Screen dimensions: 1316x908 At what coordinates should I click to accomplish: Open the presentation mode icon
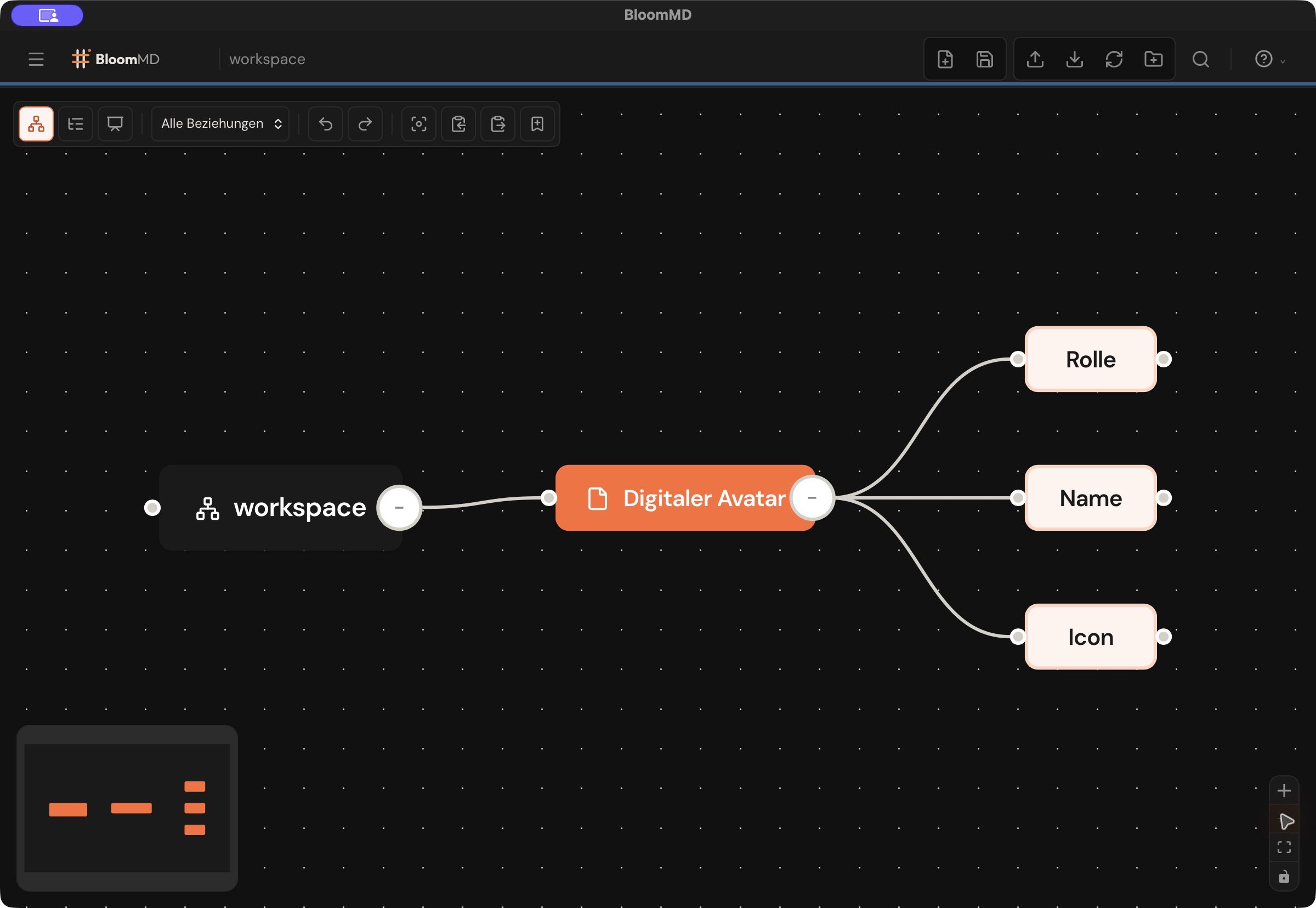(115, 123)
